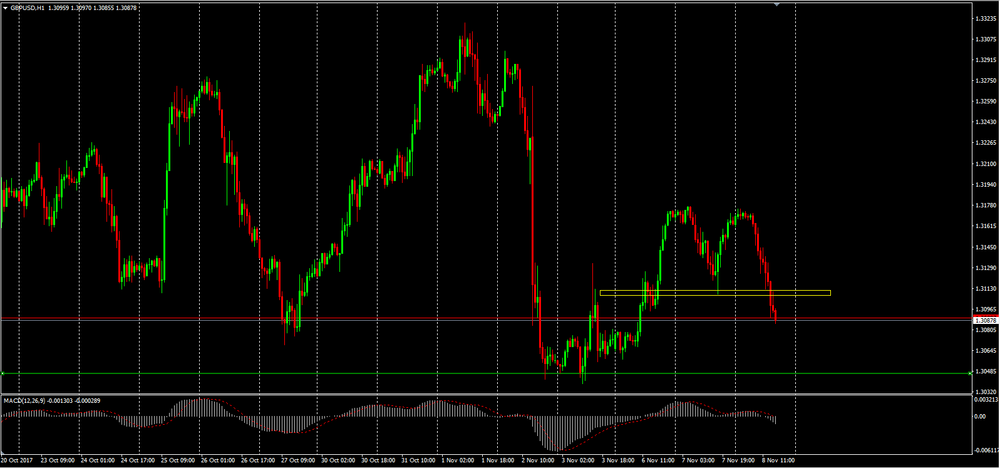
Task: Click the GBPUSD,H1 chart title text
Action: point(27,8)
